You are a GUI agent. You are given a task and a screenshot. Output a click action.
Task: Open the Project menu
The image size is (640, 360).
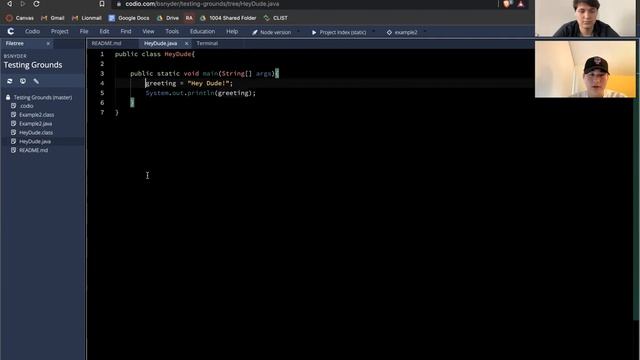(60, 31)
